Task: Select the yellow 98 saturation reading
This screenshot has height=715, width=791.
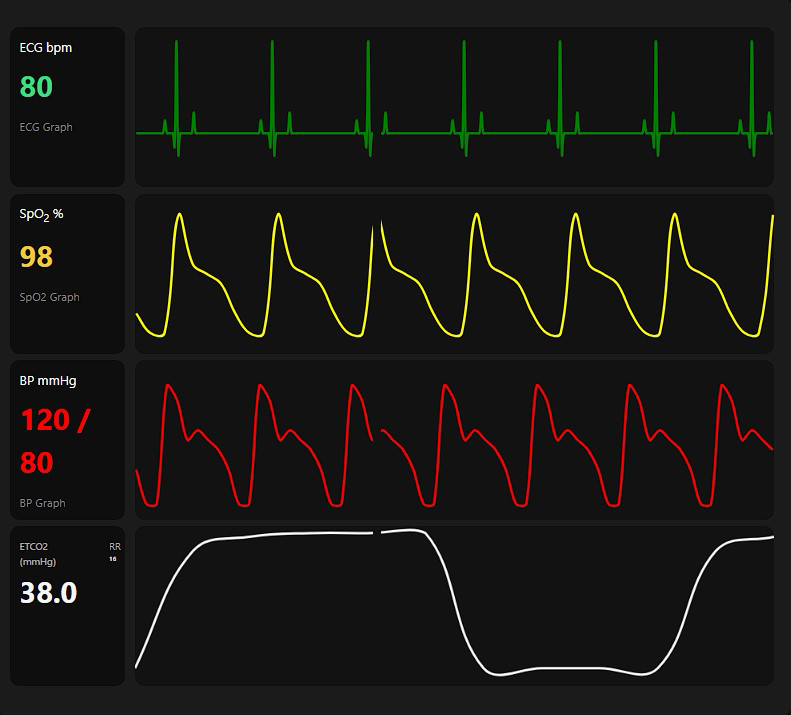Action: coord(36,257)
